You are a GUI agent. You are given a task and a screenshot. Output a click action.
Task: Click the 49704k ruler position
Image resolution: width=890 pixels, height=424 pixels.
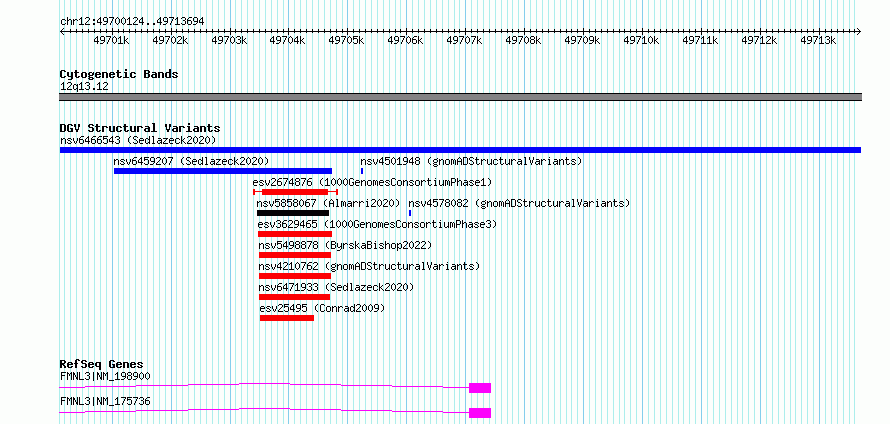click(x=288, y=41)
